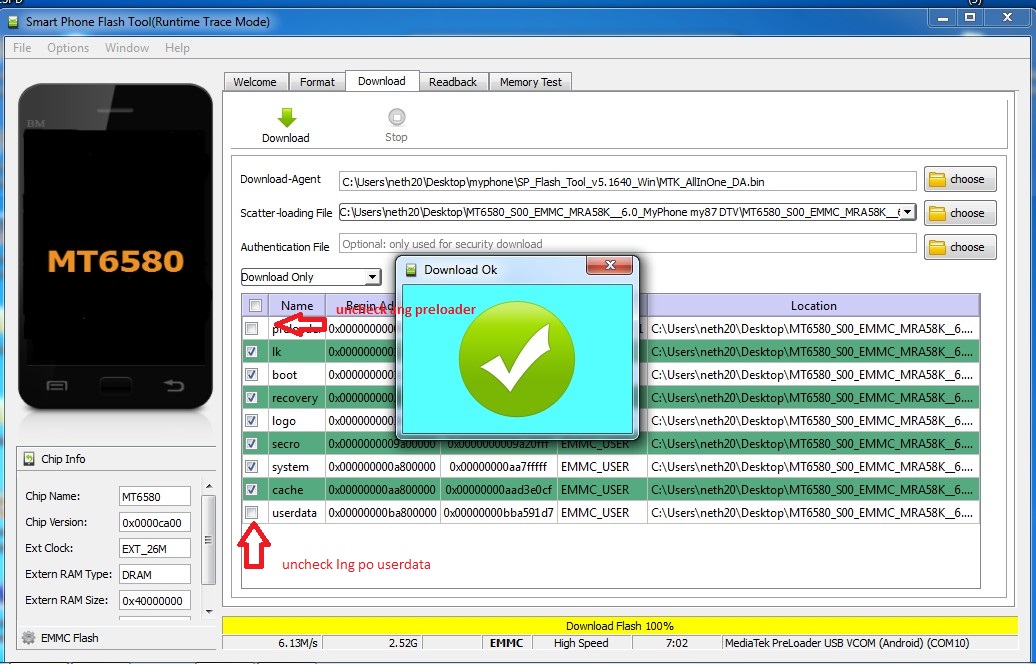Screen dimensions: 1036x664
Task: Uncheck the cache partition checkbox
Action: tap(252, 490)
